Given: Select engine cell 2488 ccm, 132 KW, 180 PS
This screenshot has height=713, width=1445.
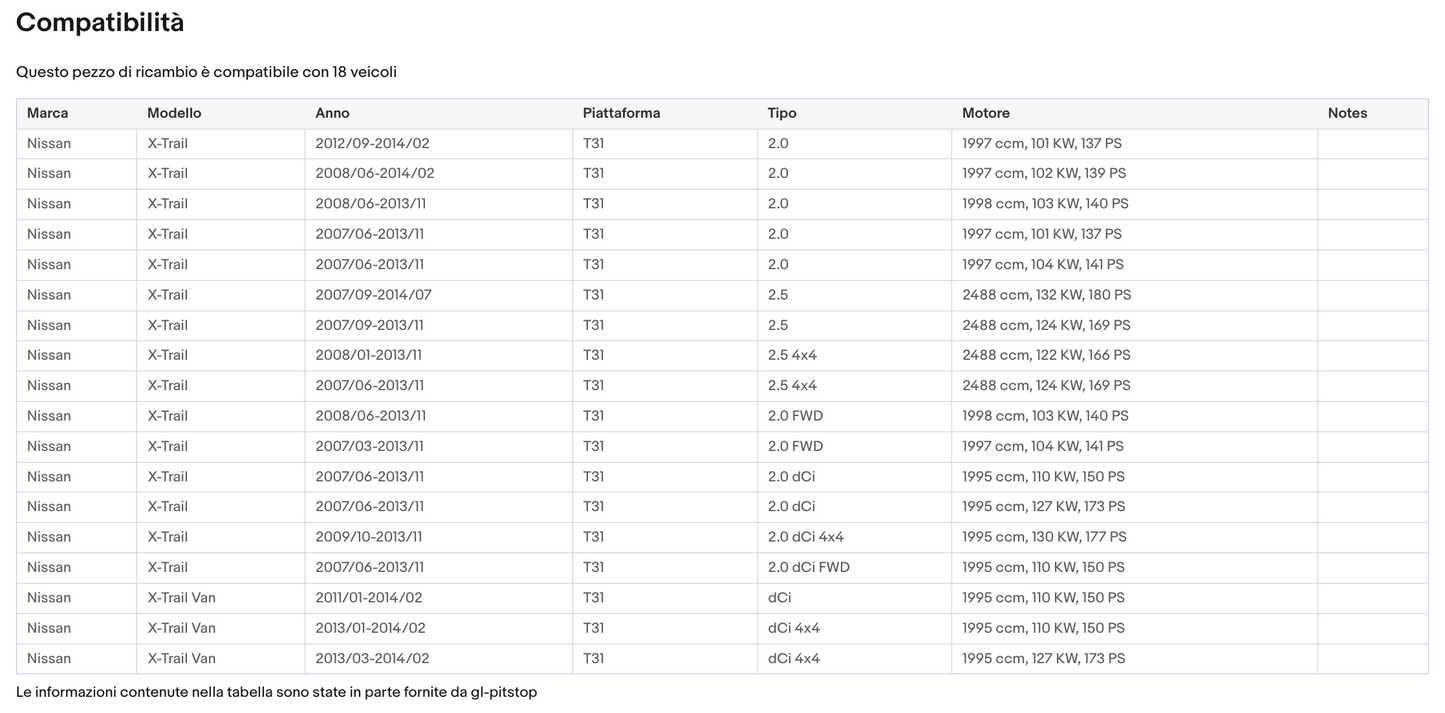Looking at the screenshot, I should pyautogui.click(x=1046, y=295).
